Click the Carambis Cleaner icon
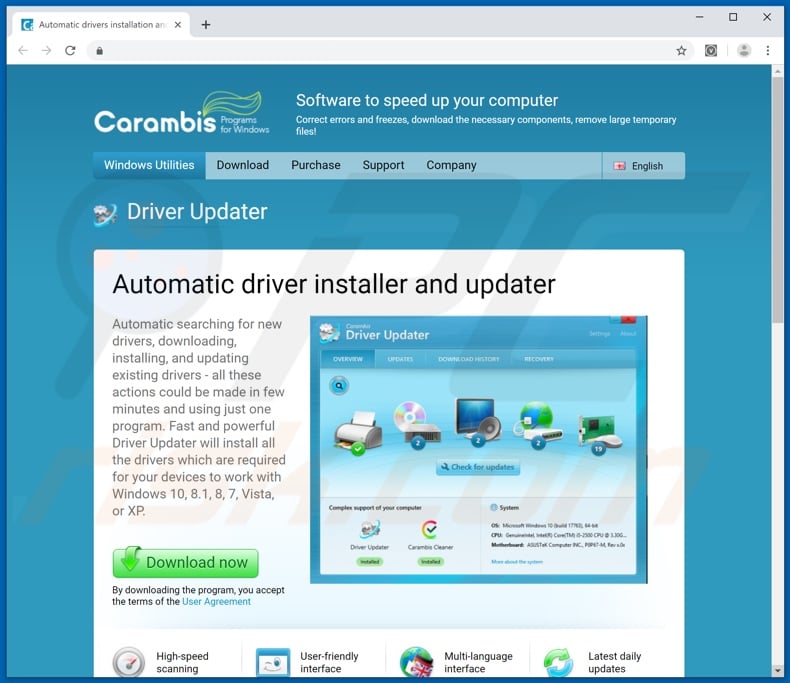This screenshot has width=790, height=683. (x=430, y=529)
